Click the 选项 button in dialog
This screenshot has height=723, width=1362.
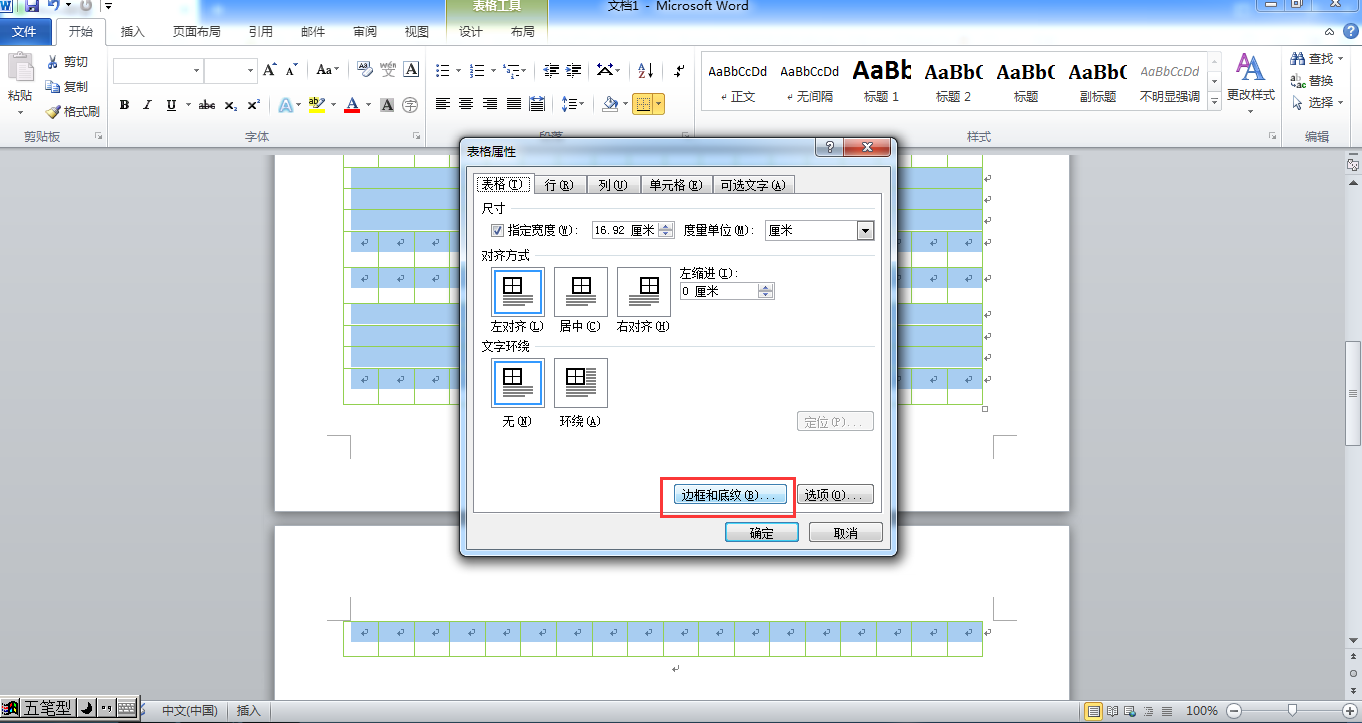[836, 495]
